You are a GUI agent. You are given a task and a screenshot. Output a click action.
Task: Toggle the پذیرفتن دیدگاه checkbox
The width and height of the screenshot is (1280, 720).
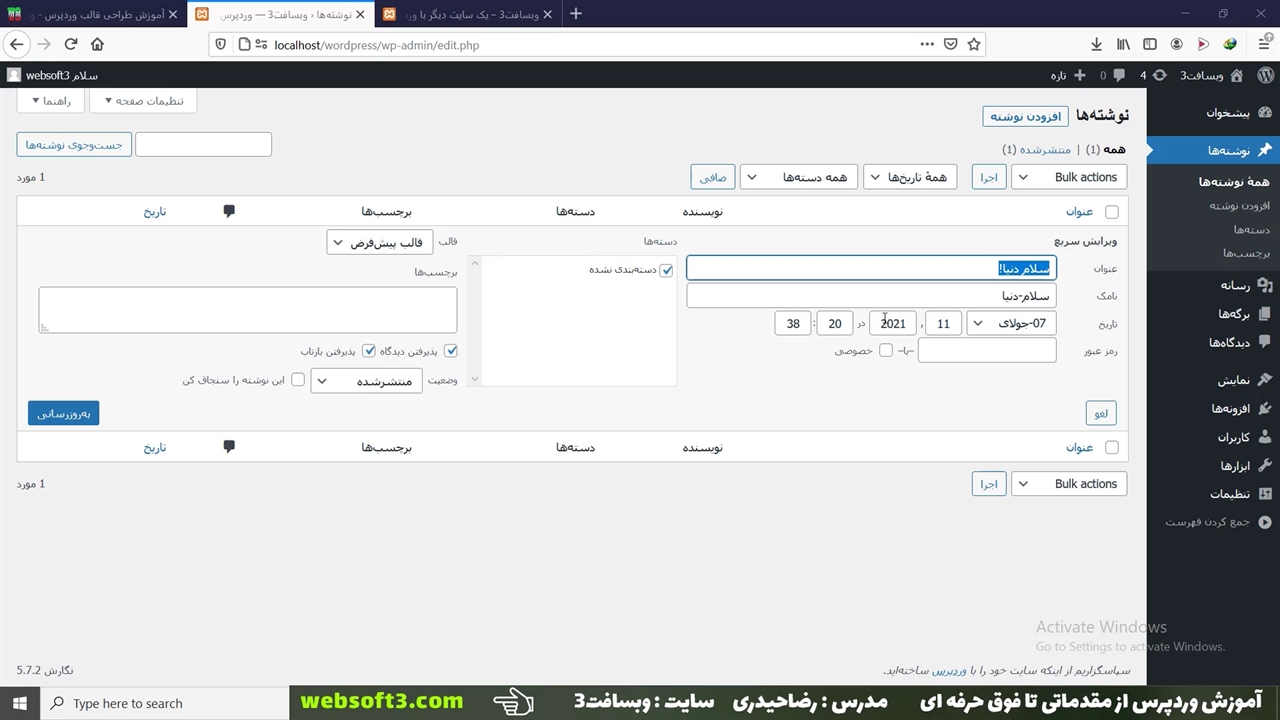(x=451, y=351)
